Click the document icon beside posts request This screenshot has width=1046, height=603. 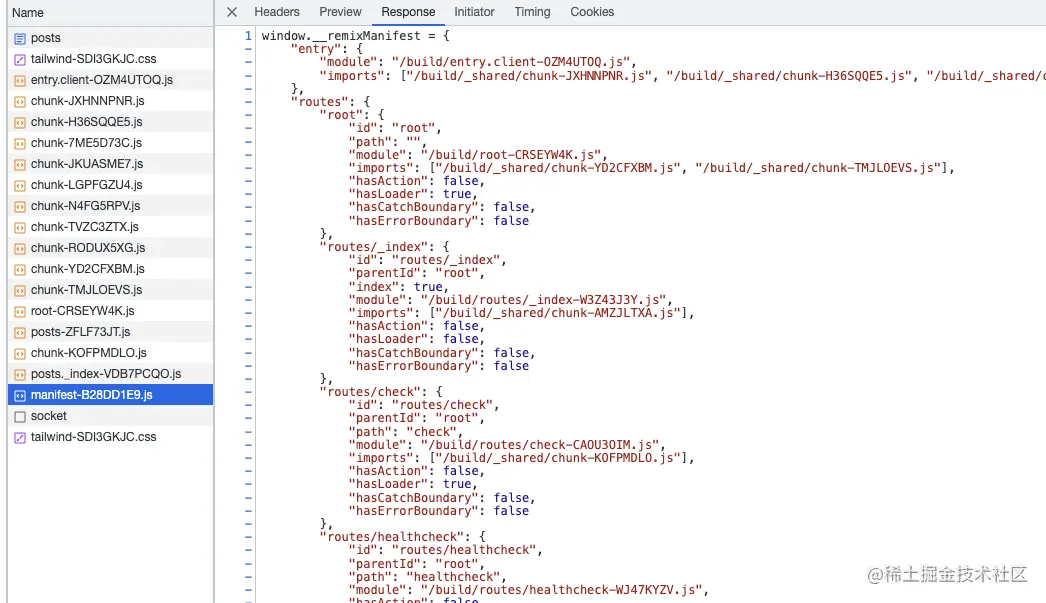pyautogui.click(x=20, y=39)
